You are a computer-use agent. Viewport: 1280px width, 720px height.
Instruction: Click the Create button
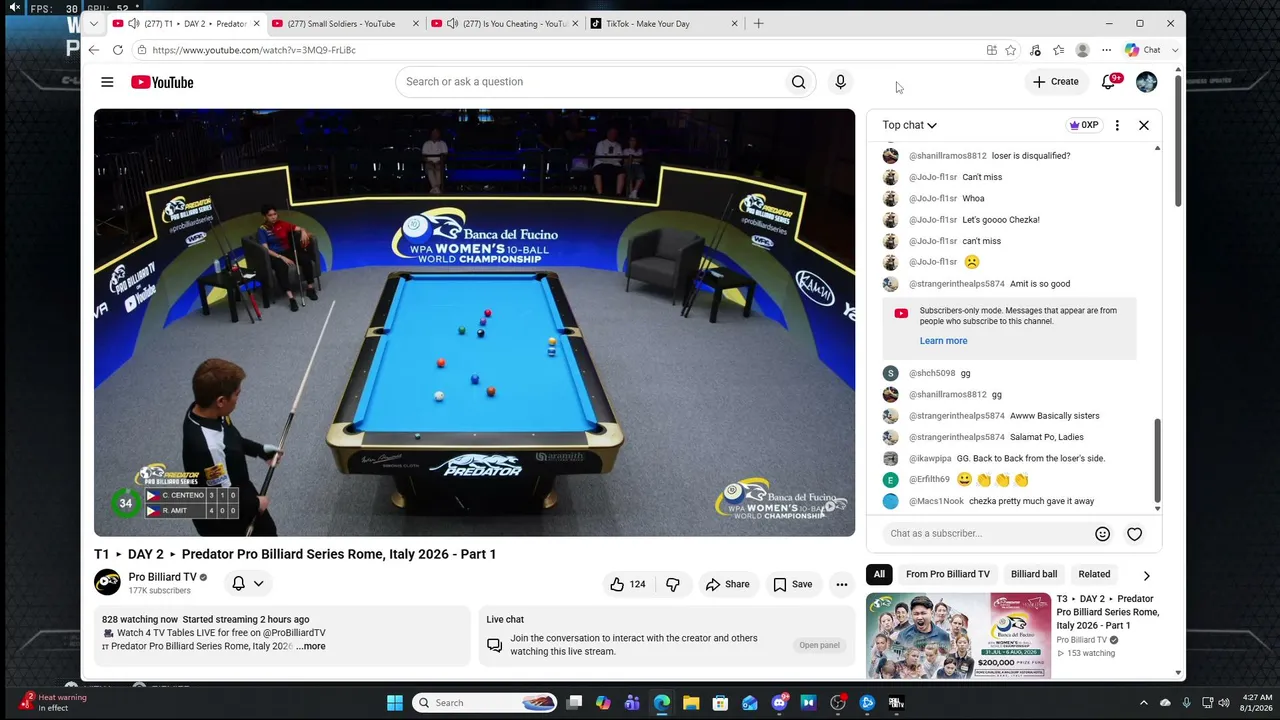point(1056,82)
